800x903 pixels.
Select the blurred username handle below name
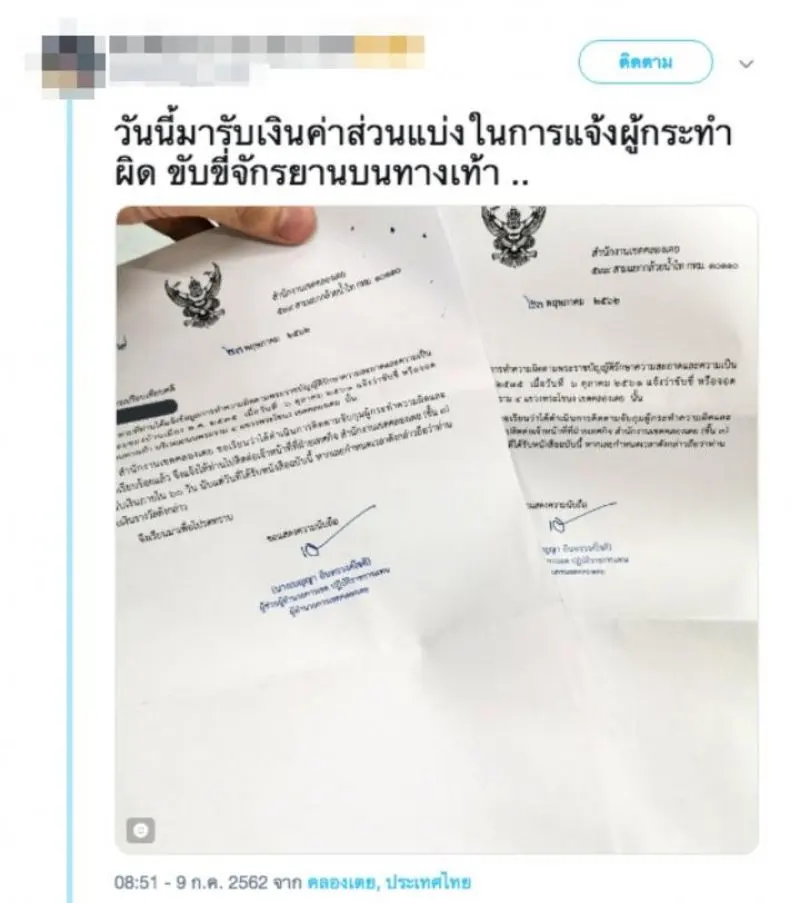tap(180, 75)
